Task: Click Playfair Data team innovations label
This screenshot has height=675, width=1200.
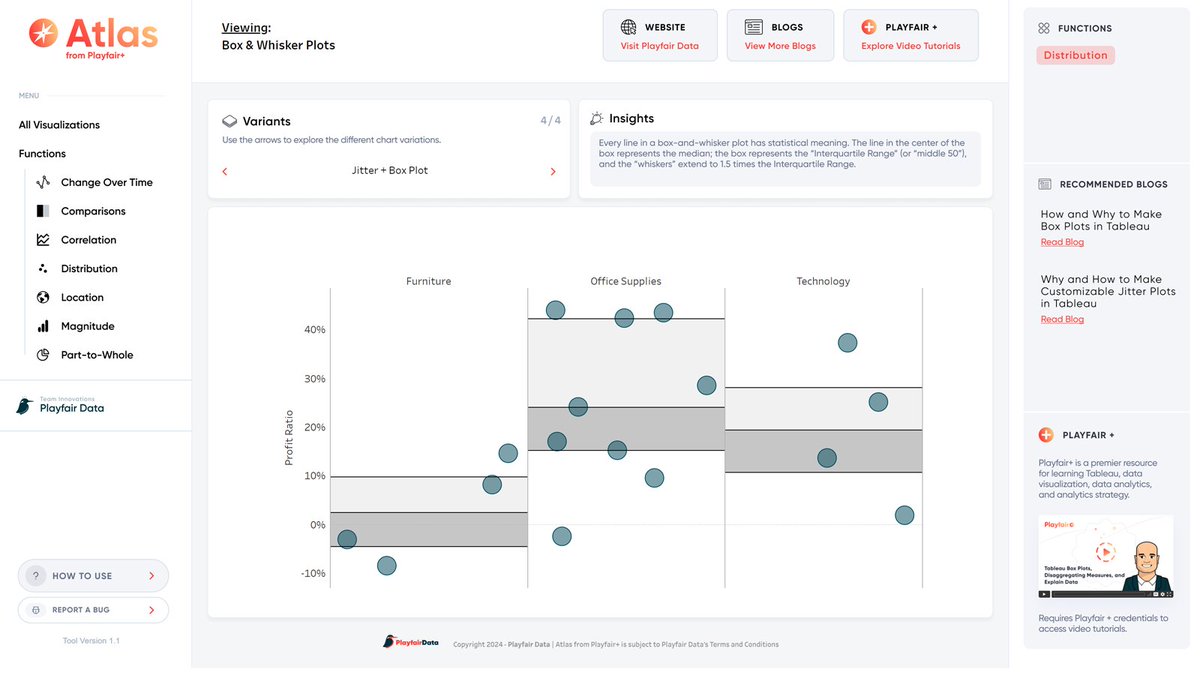Action: click(x=72, y=405)
